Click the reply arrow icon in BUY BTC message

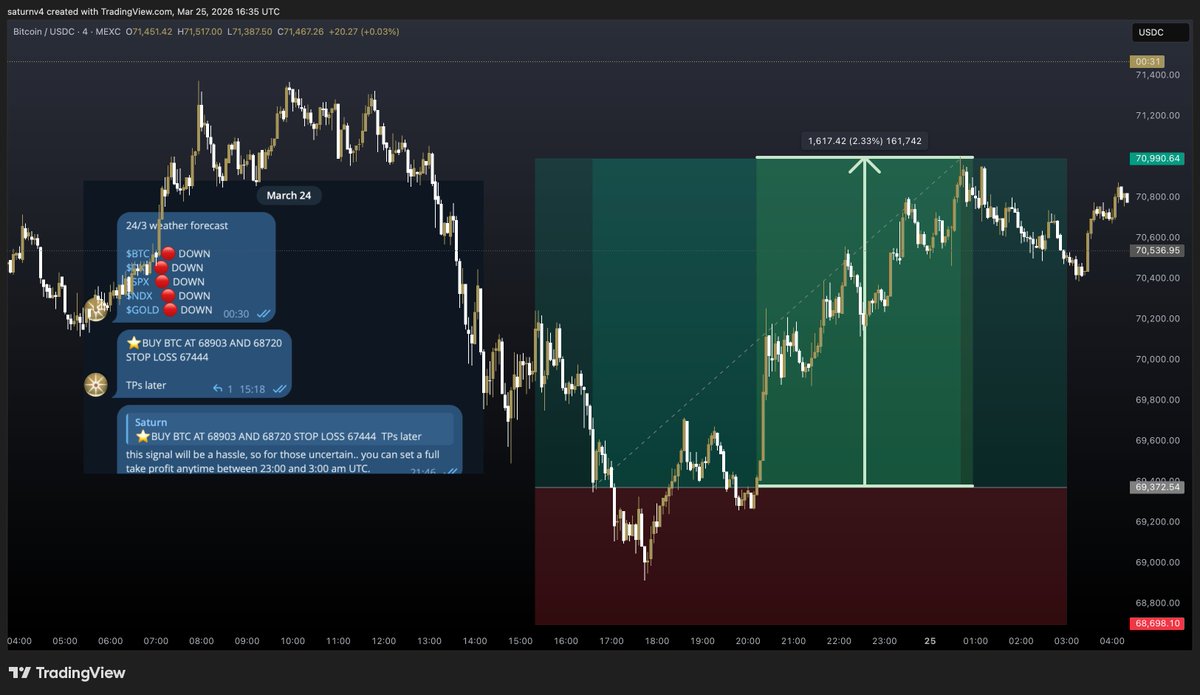point(217,389)
